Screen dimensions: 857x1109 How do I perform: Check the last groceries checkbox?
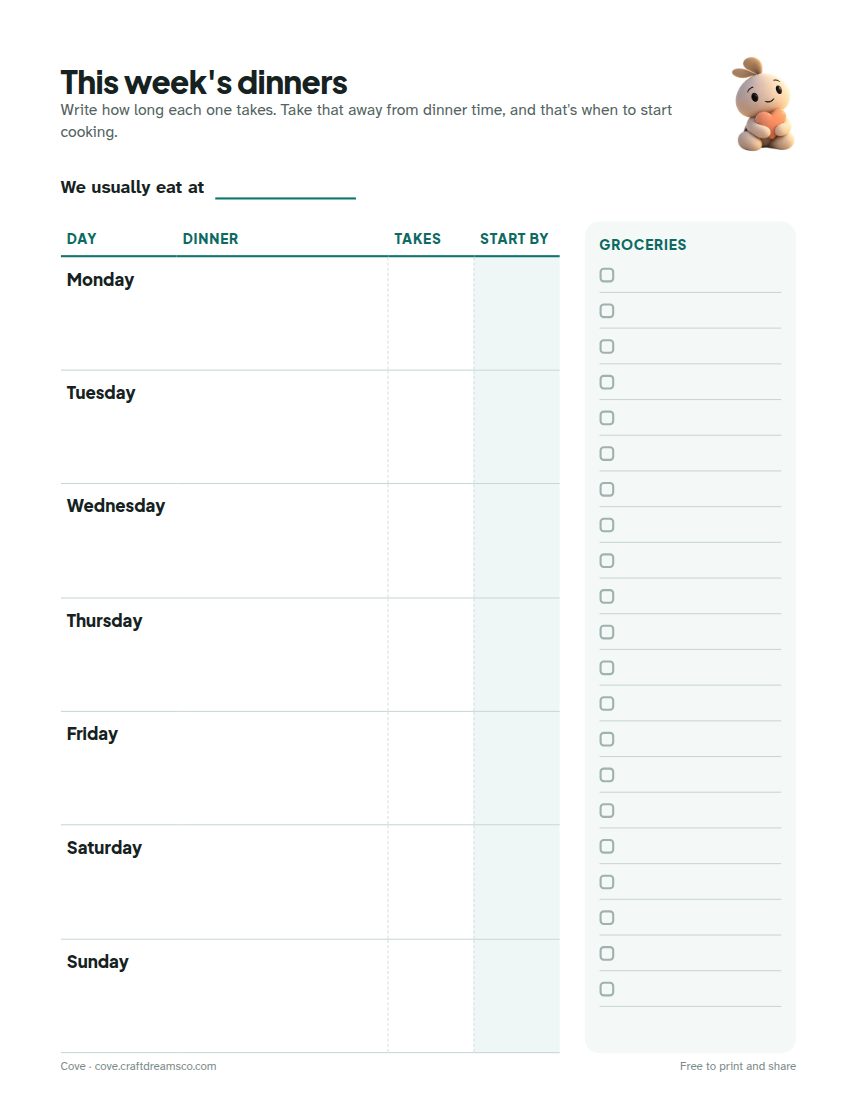click(607, 989)
